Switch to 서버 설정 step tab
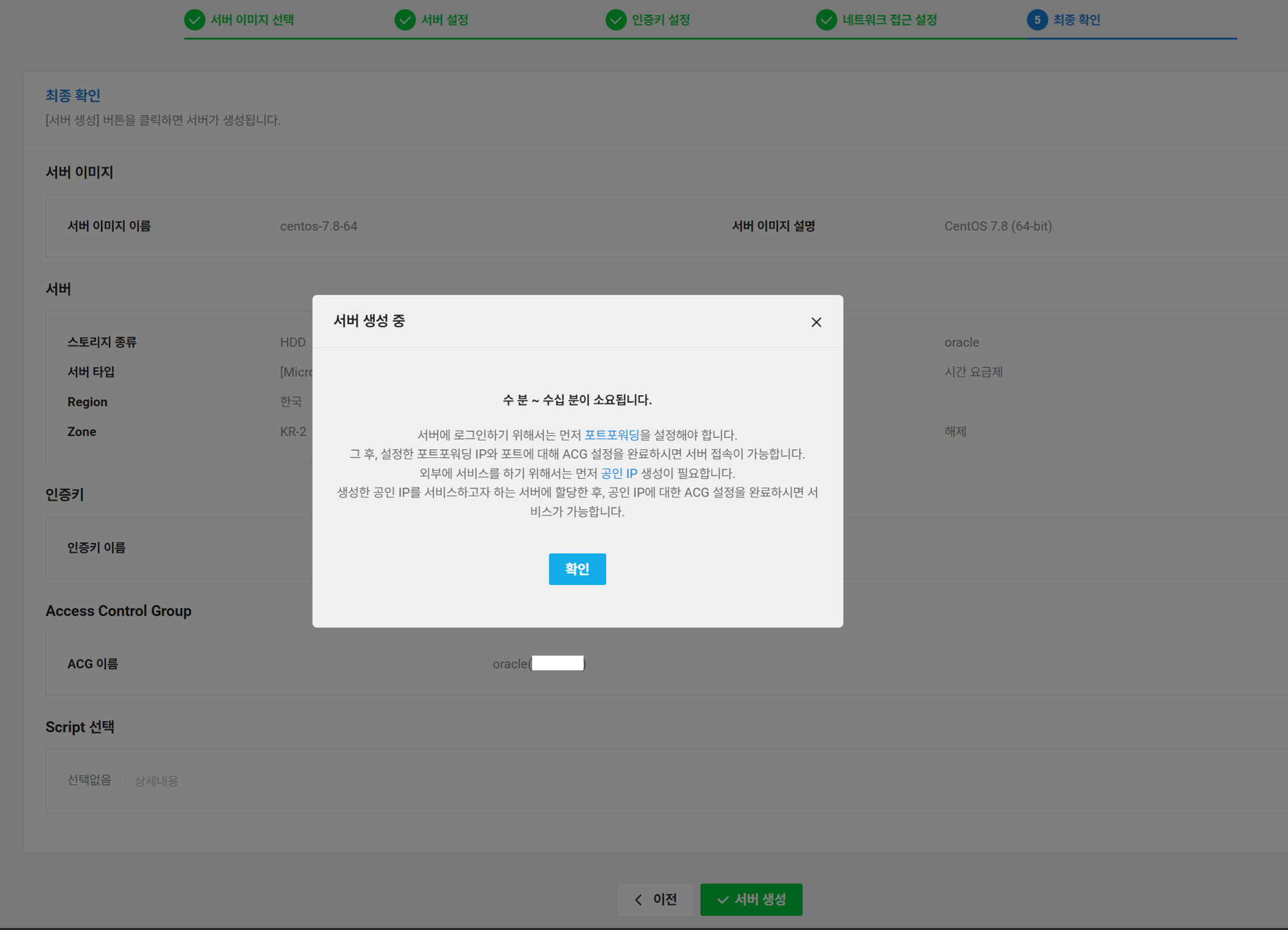 click(x=444, y=20)
